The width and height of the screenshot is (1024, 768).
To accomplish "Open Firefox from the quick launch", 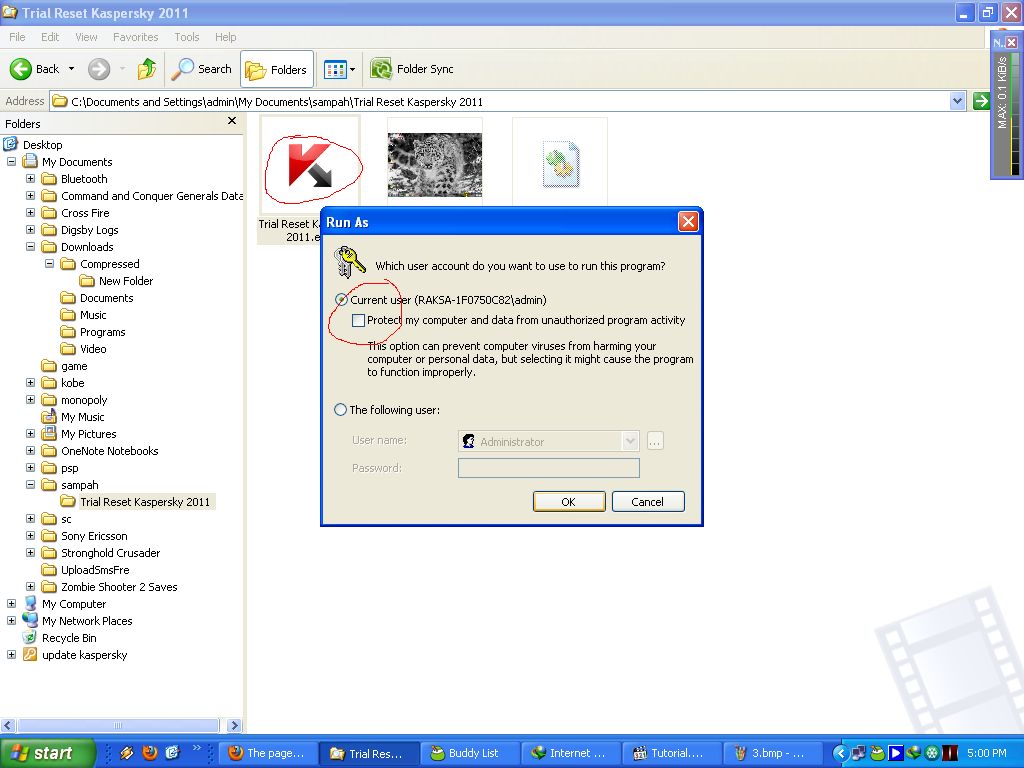I will [150, 752].
